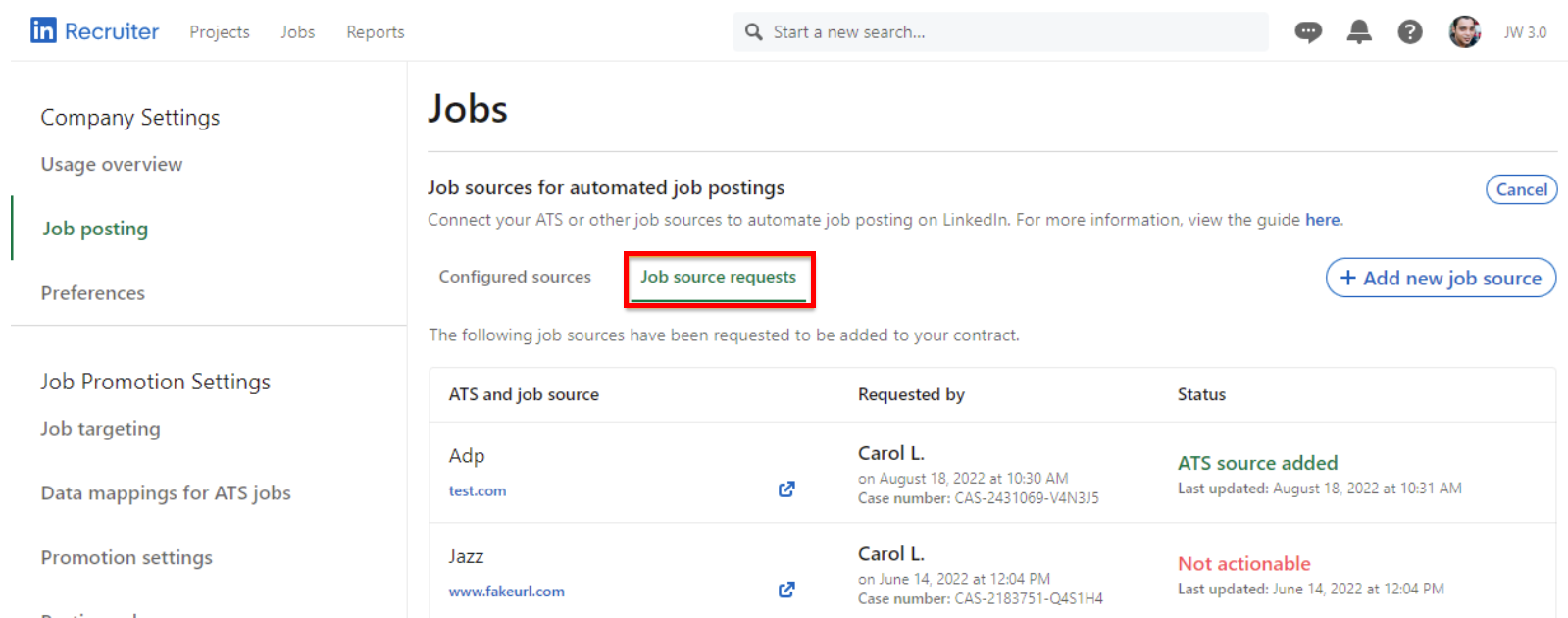The image size is (1568, 618).
Task: Click case number CAS-2431069-V4N3J5
Action: (1027, 498)
